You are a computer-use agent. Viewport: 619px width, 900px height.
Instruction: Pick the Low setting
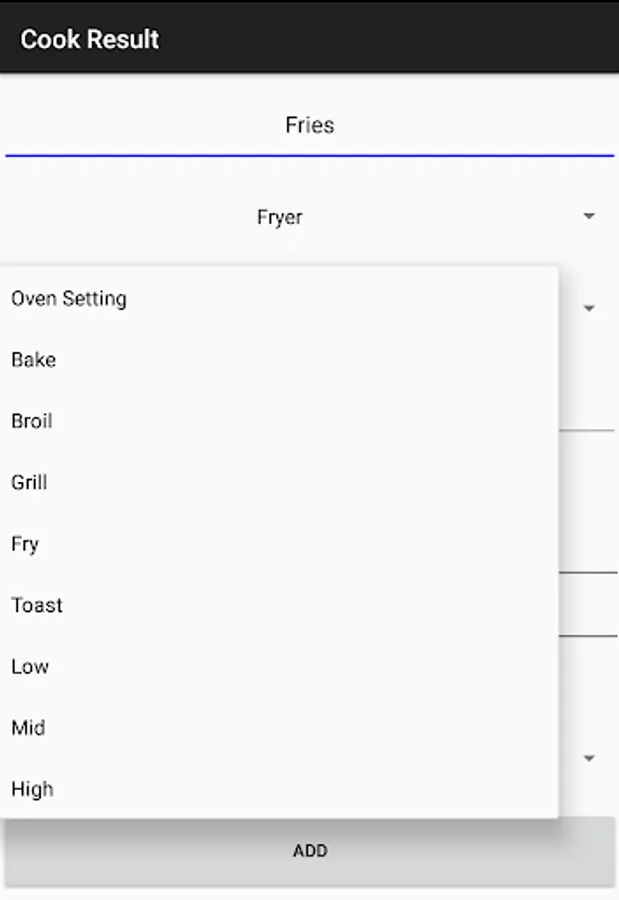30,666
